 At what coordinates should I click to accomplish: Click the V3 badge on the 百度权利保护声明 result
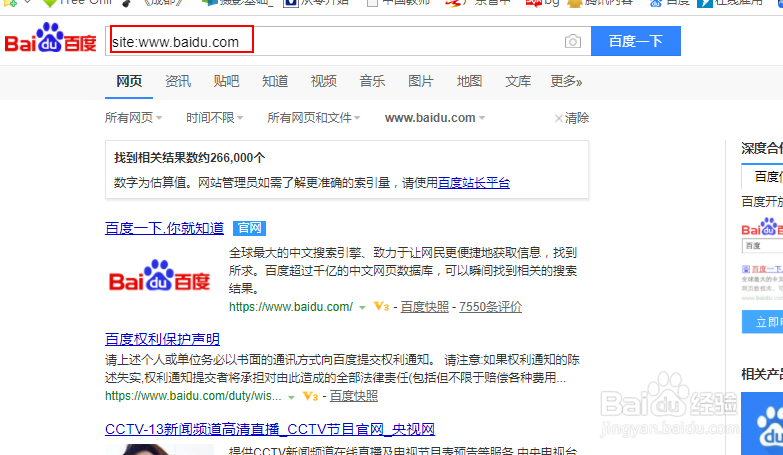(310, 397)
